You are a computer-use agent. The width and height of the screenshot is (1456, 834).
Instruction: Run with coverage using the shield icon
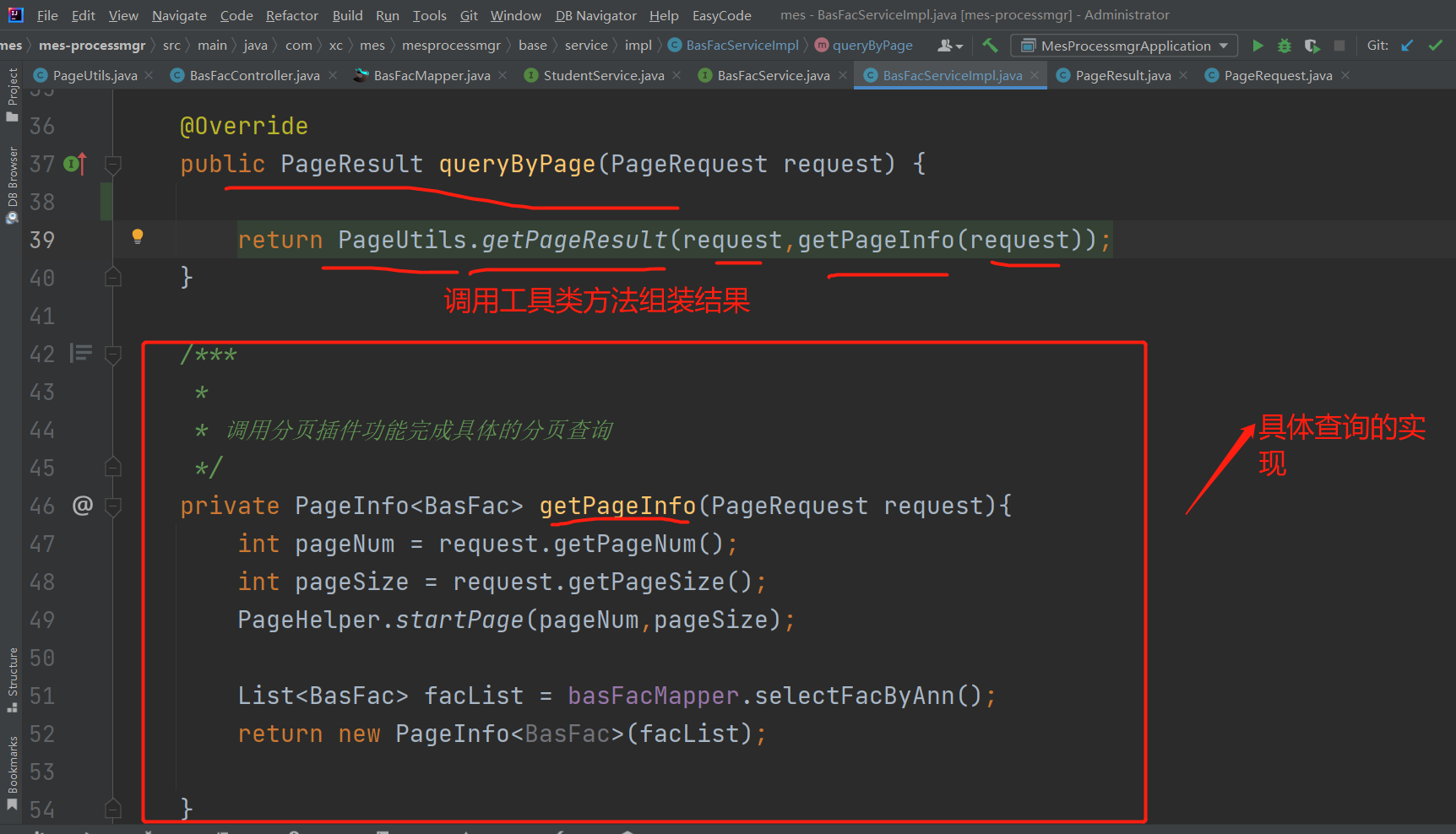pyautogui.click(x=1312, y=46)
